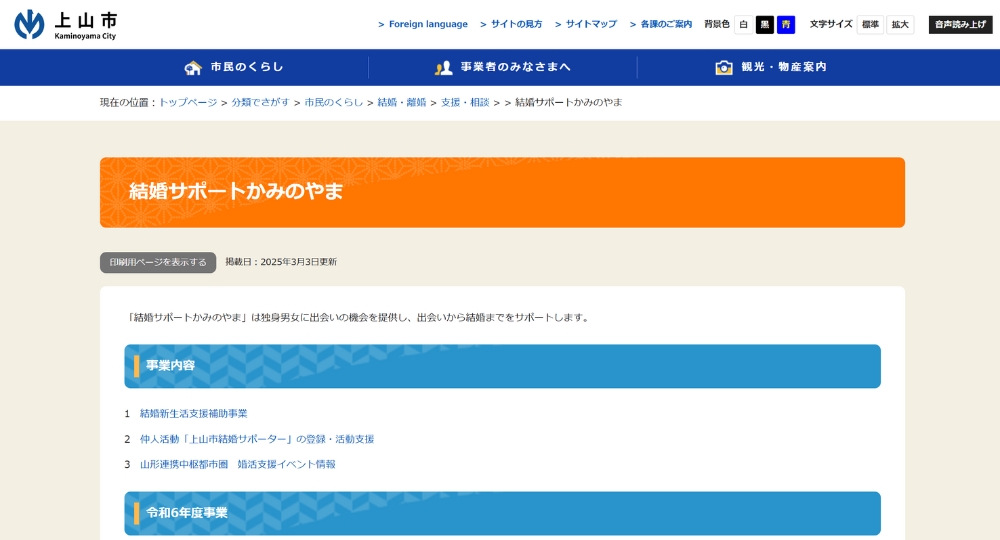
Task: Set background color to blue (青)
Action: 786,24
